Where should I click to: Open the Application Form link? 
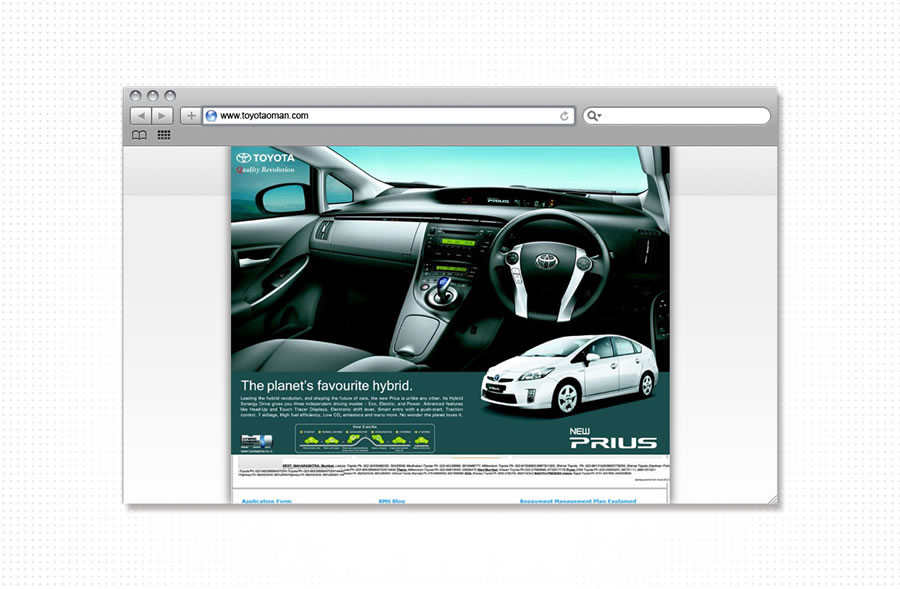(x=266, y=501)
